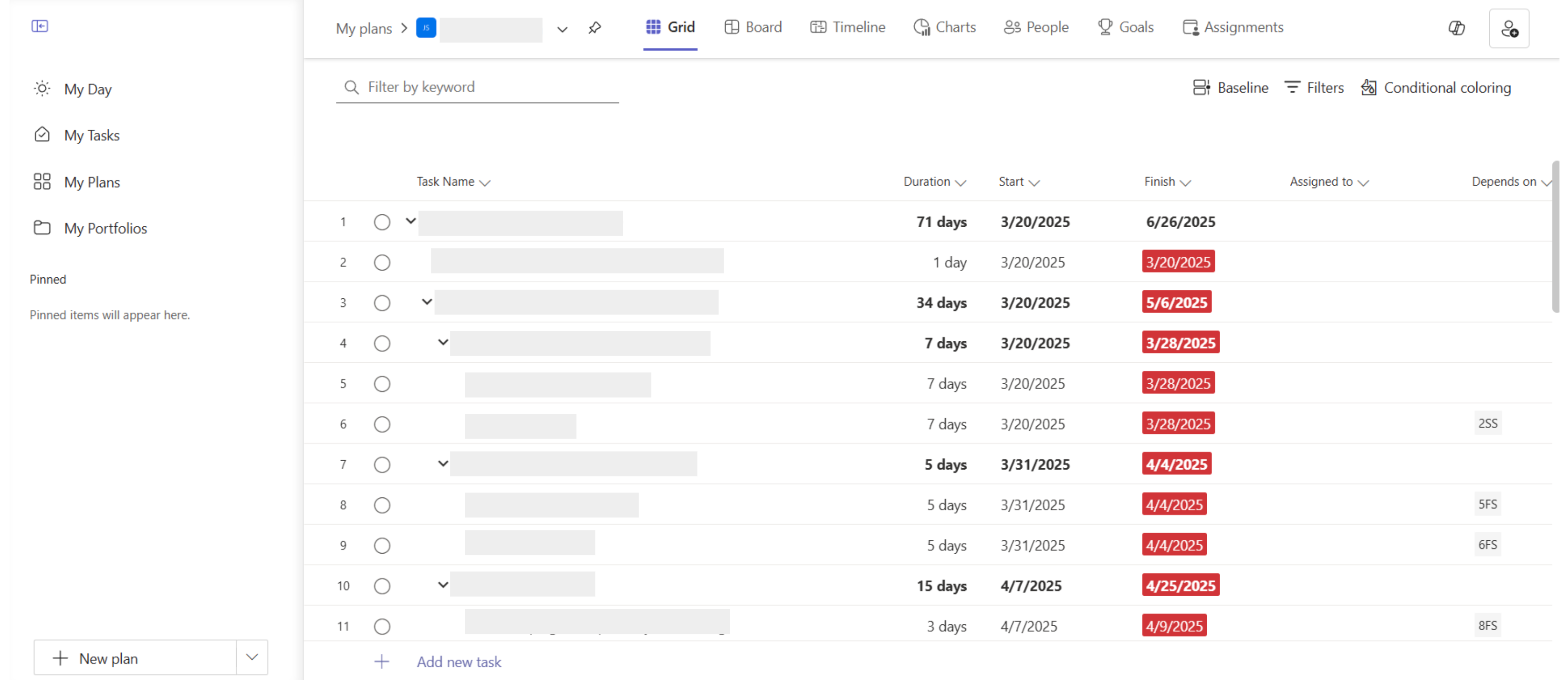The height and width of the screenshot is (695, 1568).
Task: Click Add new task link
Action: click(459, 662)
